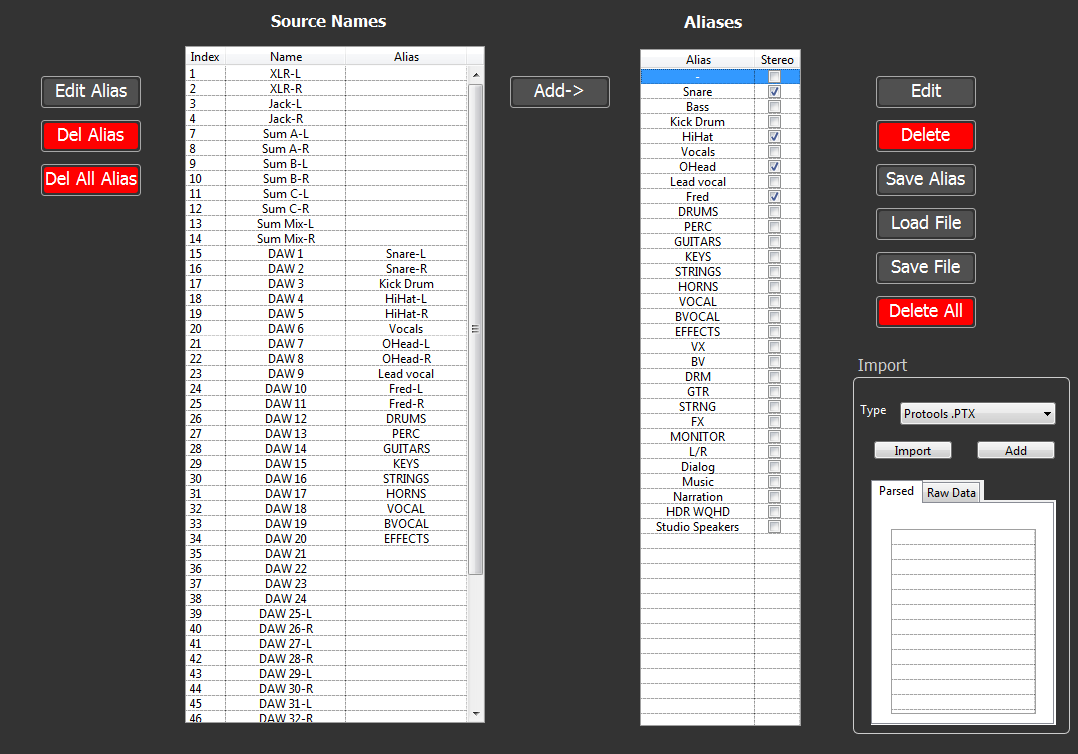Click Add in the Import panel
The height and width of the screenshot is (754, 1078).
click(1015, 450)
